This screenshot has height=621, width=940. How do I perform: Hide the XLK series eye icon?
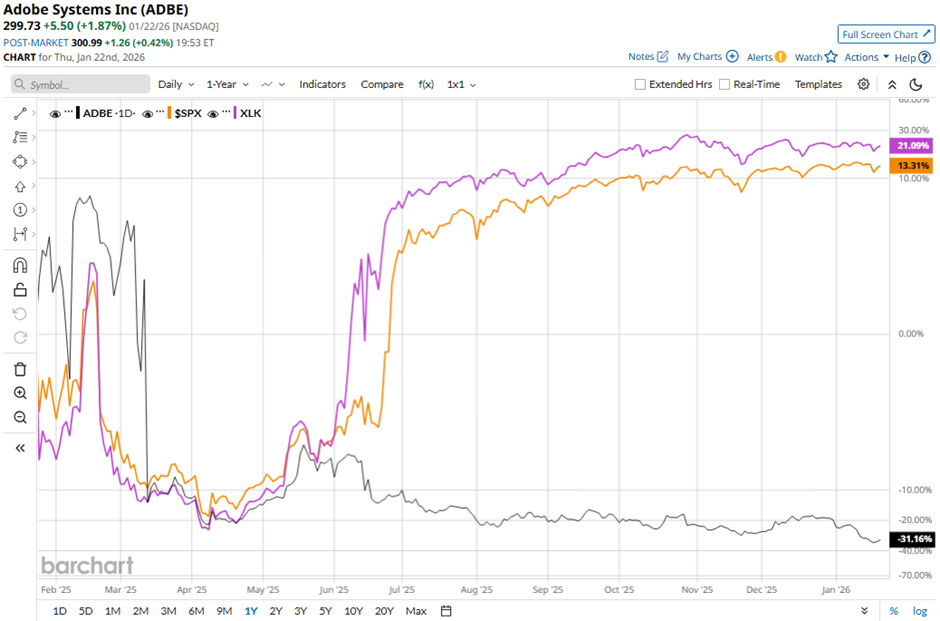click(x=213, y=113)
